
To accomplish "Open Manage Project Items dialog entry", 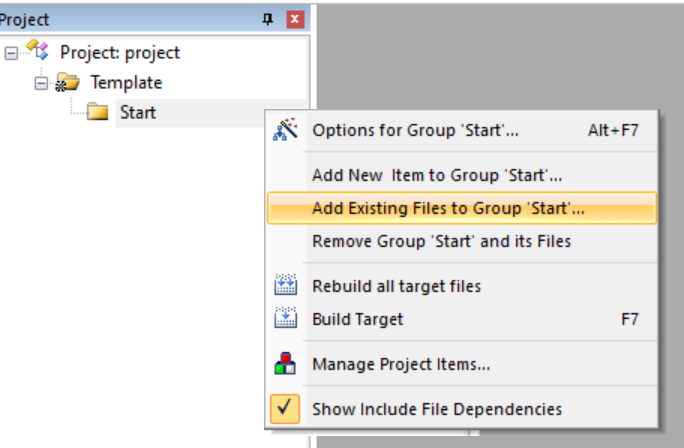I will click(x=462, y=364).
